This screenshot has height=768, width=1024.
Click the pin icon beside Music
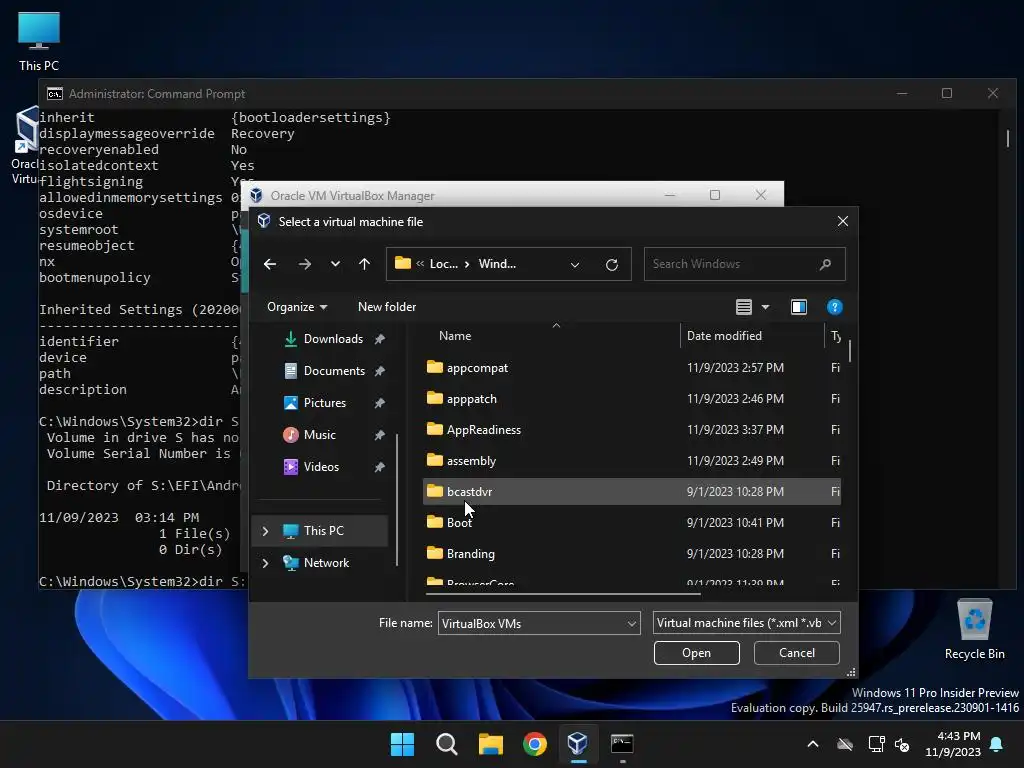pos(379,435)
